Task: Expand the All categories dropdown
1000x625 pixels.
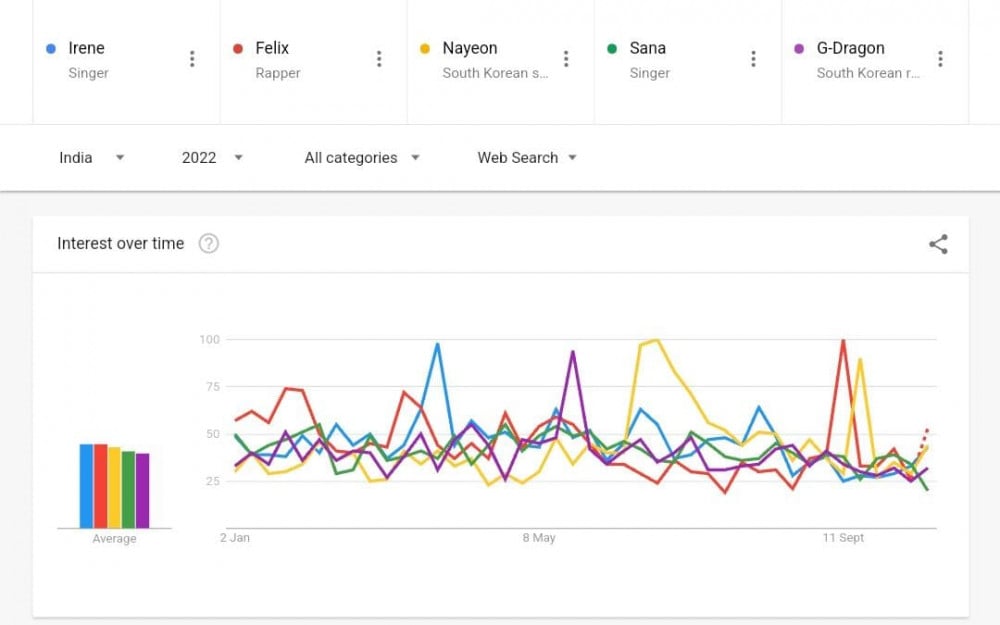Action: (x=362, y=158)
